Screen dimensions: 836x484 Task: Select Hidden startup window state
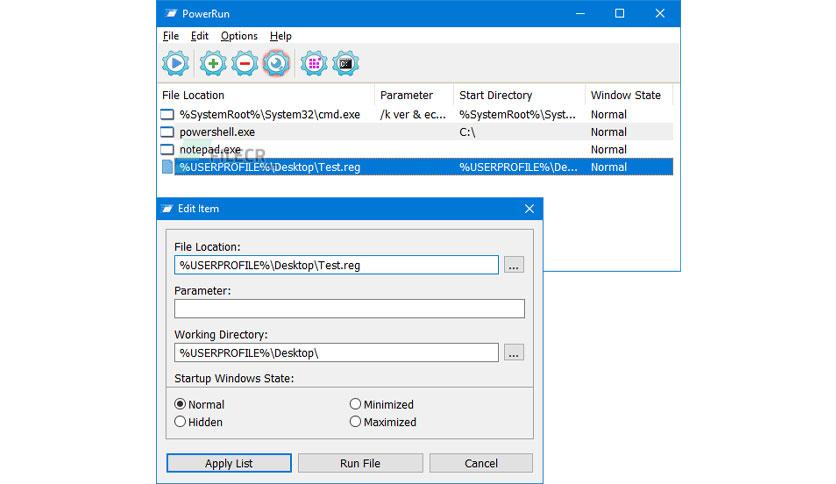coord(198,422)
